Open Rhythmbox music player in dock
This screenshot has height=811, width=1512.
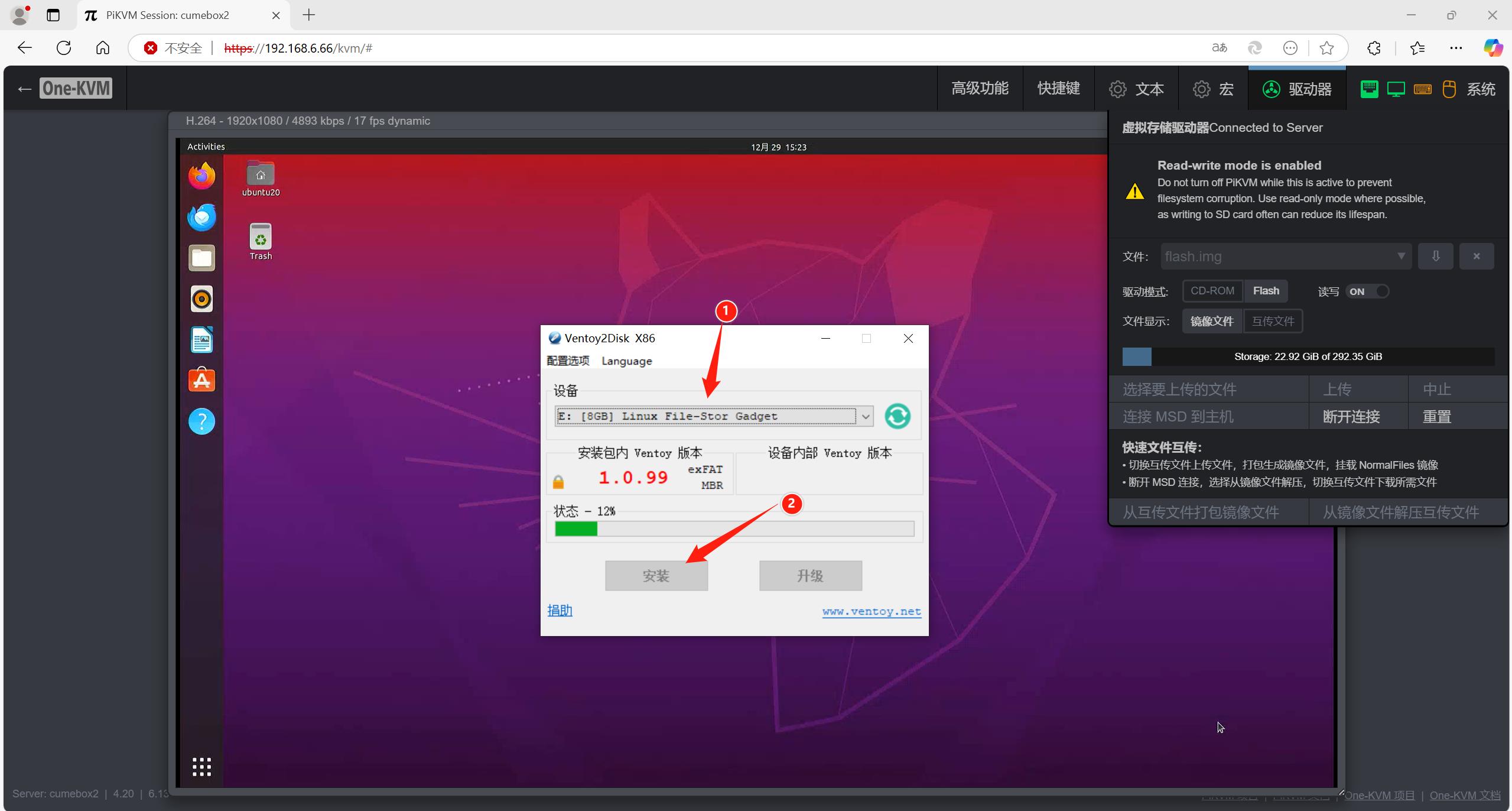201,299
